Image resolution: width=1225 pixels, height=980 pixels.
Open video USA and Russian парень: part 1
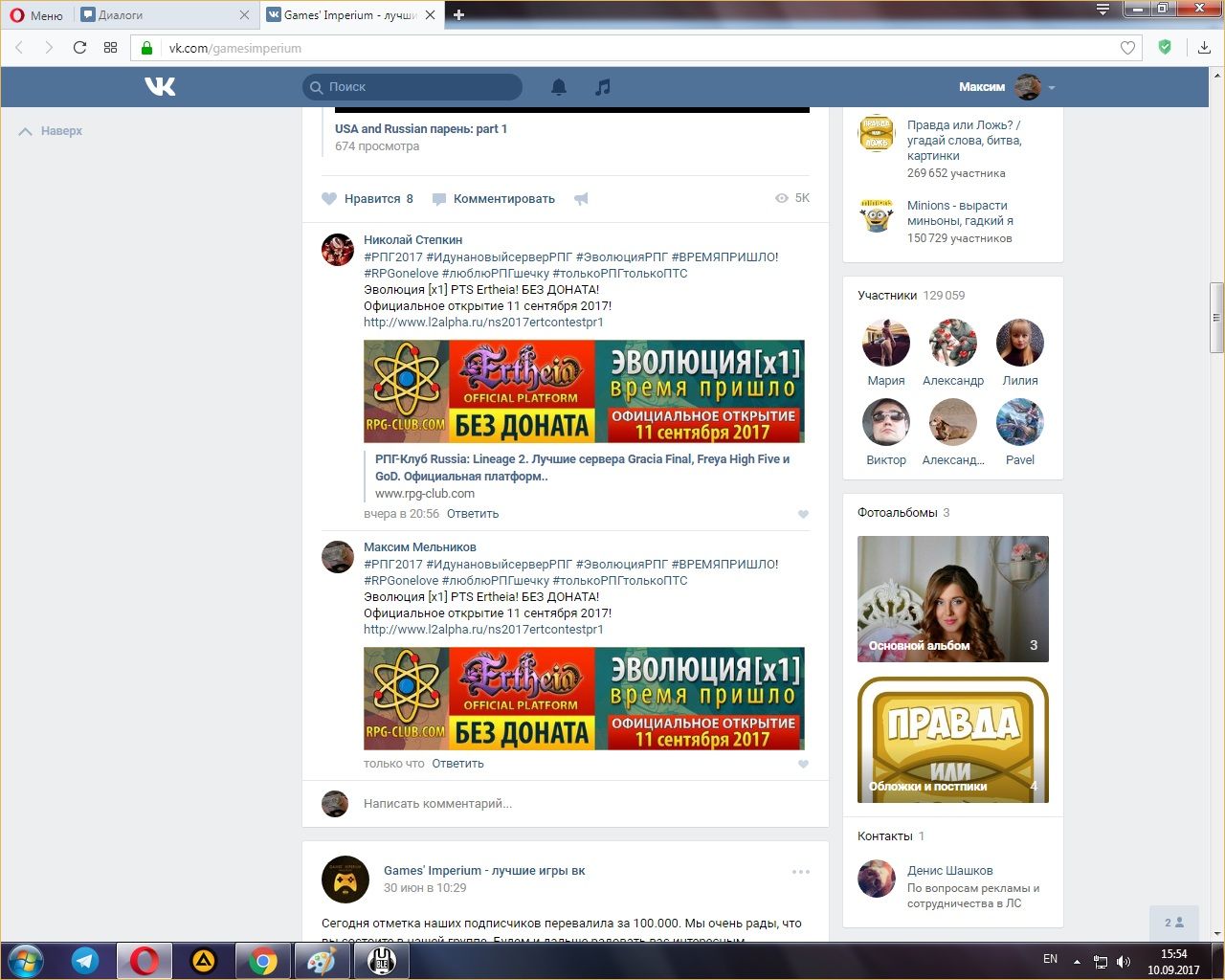421,129
